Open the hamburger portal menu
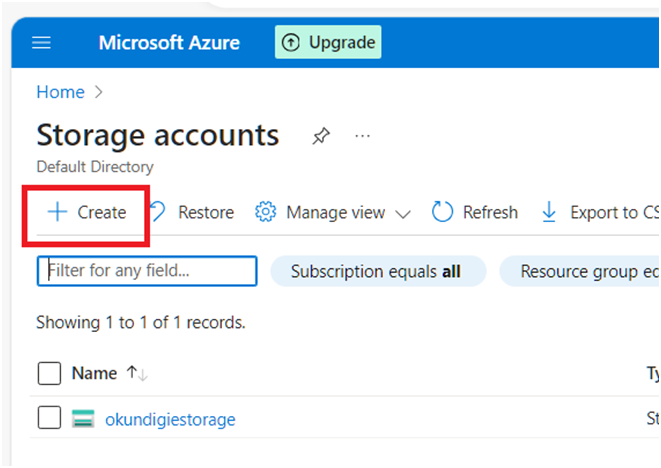661x468 pixels. click(x=41, y=43)
